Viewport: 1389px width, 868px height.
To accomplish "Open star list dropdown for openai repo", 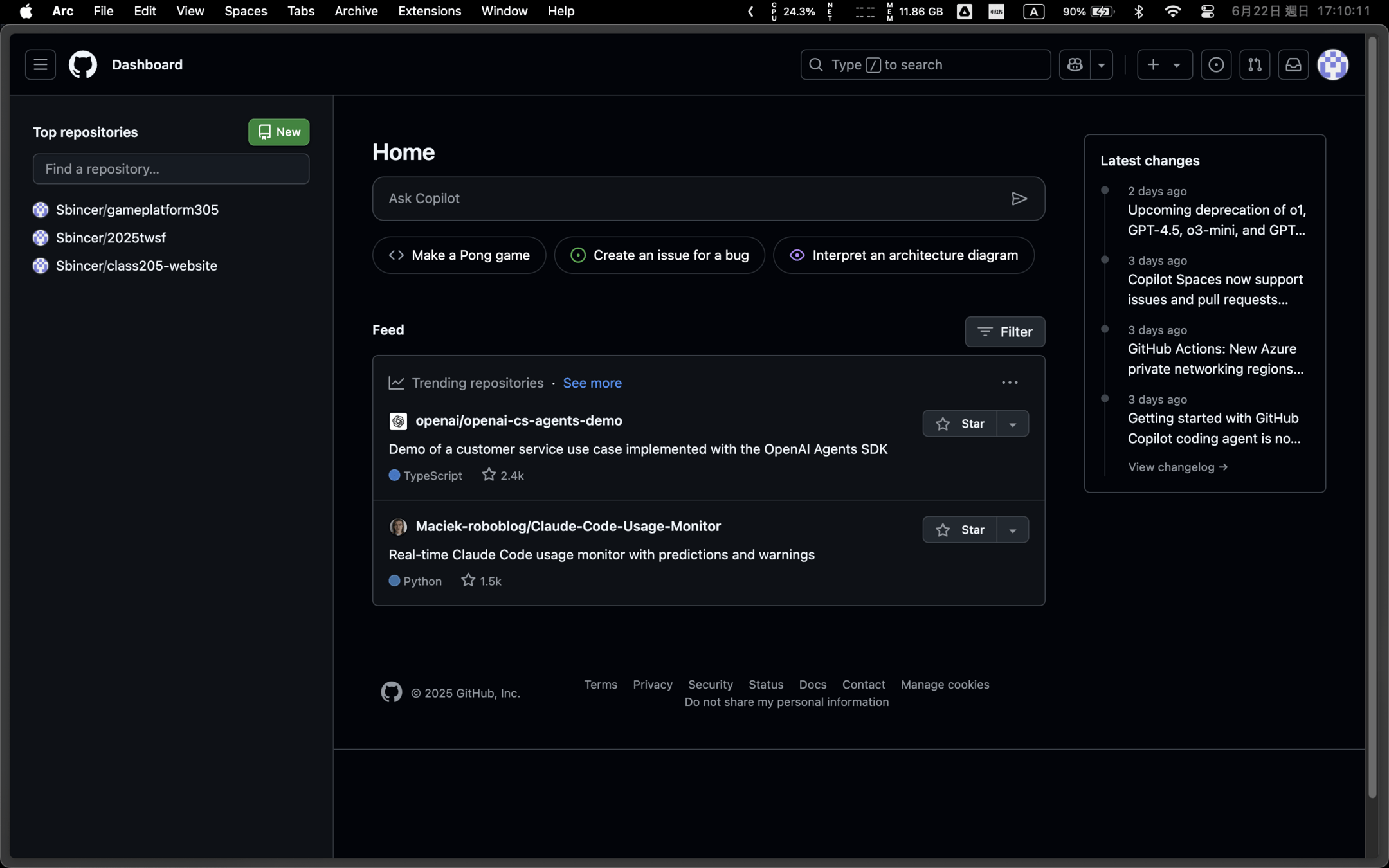I will [x=1012, y=424].
